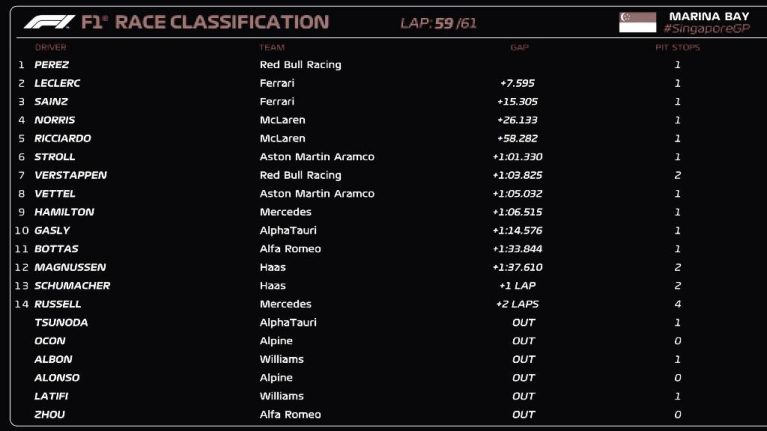767x431 pixels.
Task: Select PEREZ in first position
Action: click(x=51, y=65)
